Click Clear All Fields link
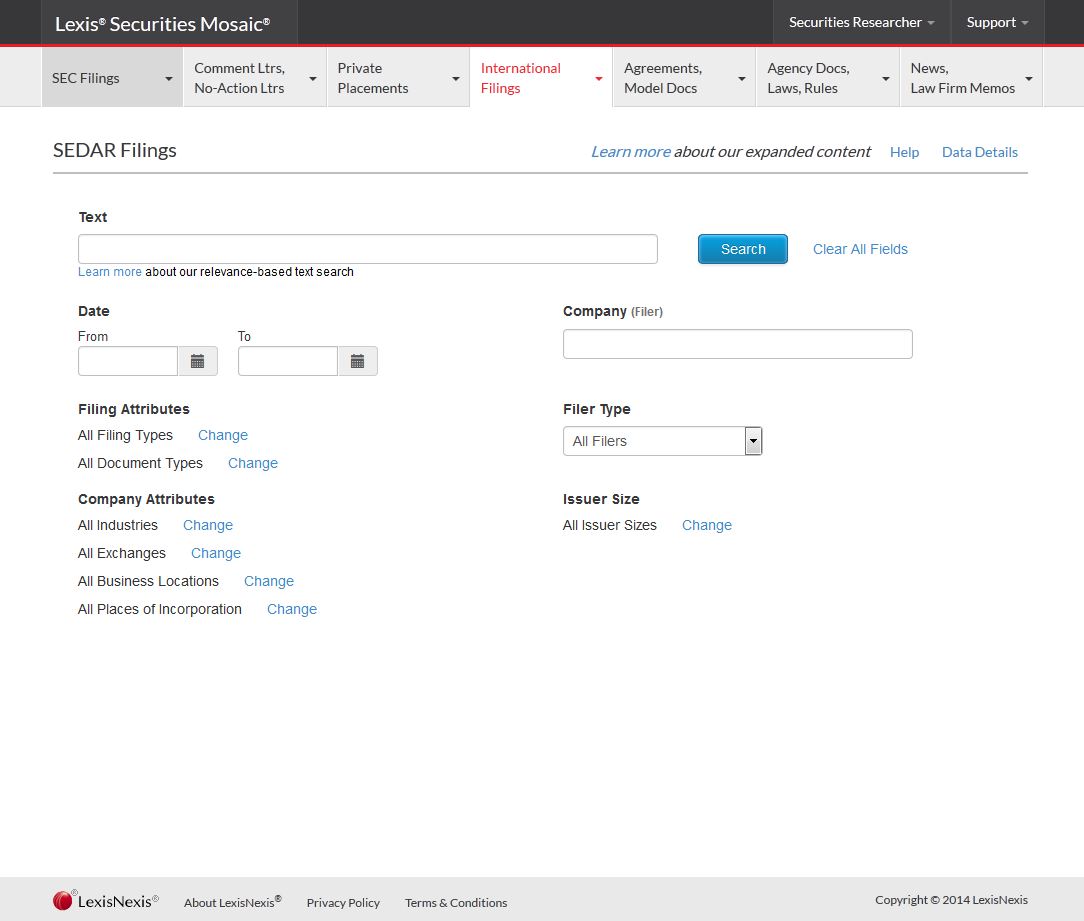1084x921 pixels. (x=860, y=249)
